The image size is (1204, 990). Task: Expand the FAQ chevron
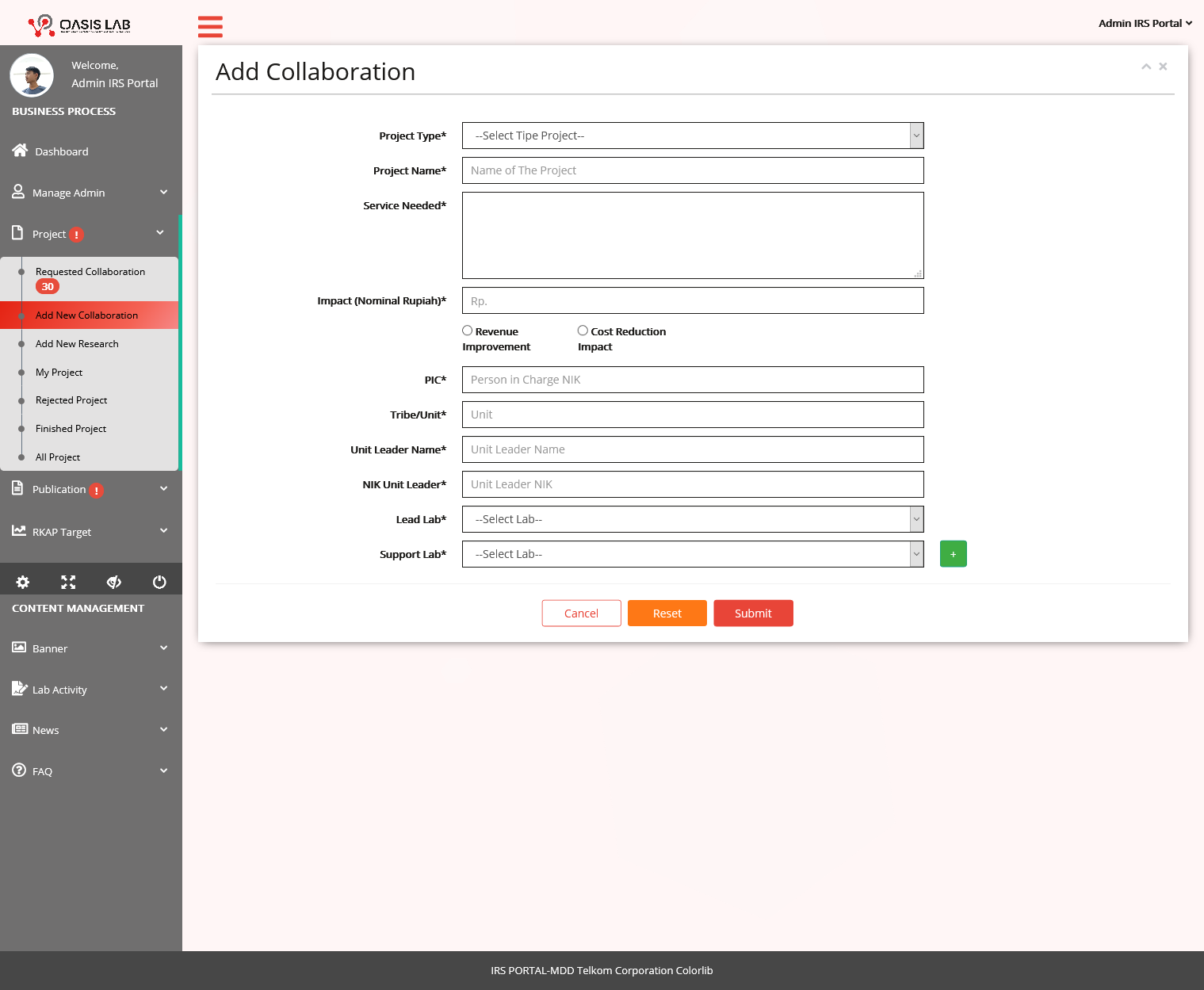pos(163,770)
